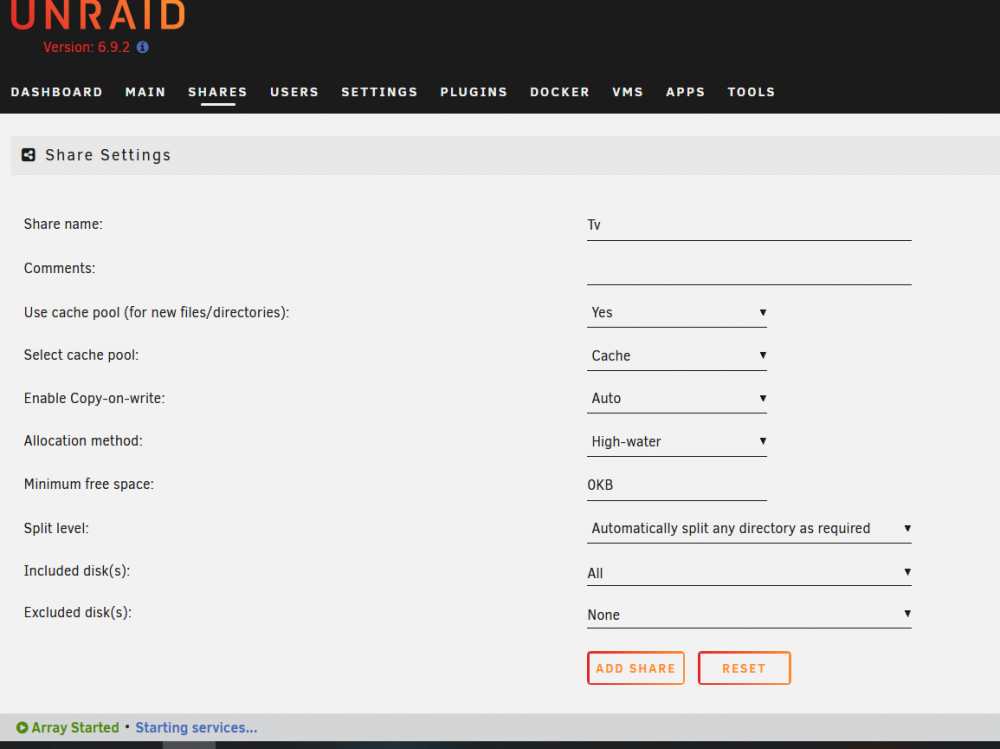Click the Comments input field
The width and height of the screenshot is (1000, 749).
point(749,269)
